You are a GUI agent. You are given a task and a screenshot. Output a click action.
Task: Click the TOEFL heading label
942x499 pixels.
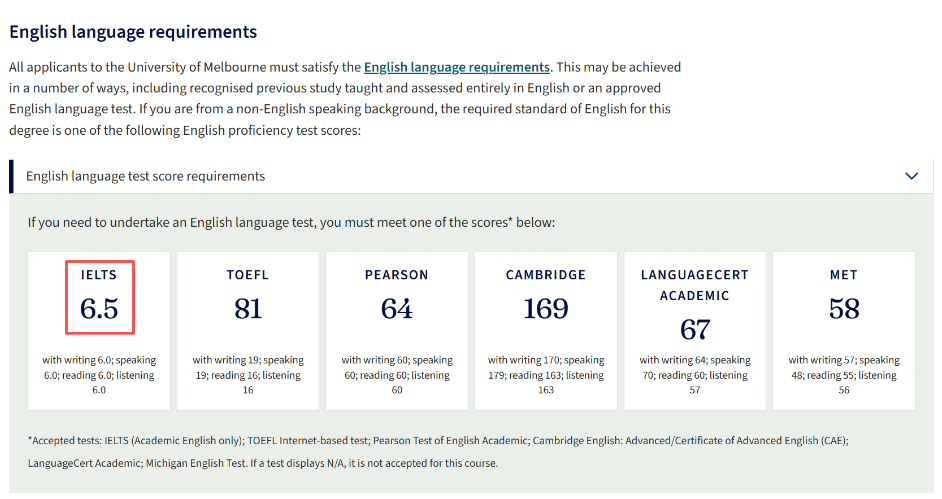click(248, 275)
